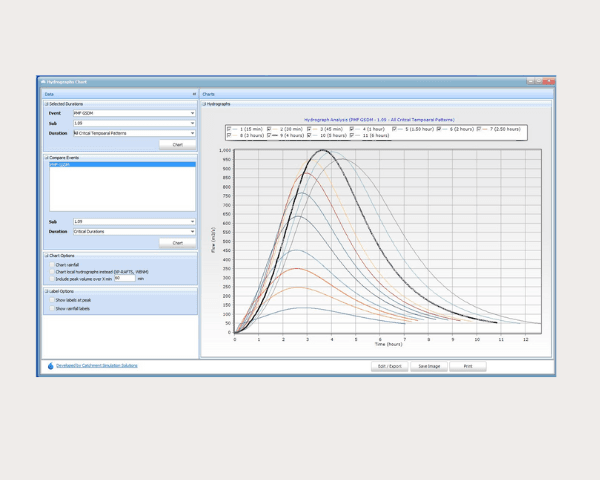Collapse the Data panel with double-arrow icon
Viewport: 600px width, 480px height.
pyautogui.click(x=194, y=94)
